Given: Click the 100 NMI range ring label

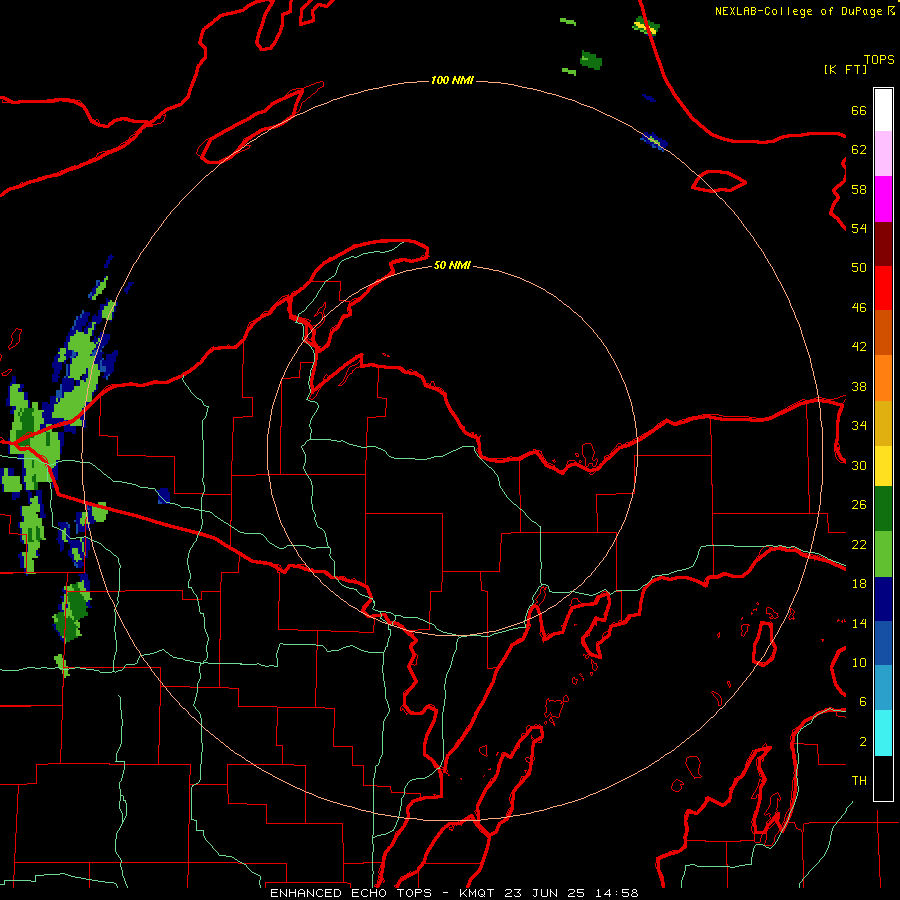Looking at the screenshot, I should click(x=452, y=80).
